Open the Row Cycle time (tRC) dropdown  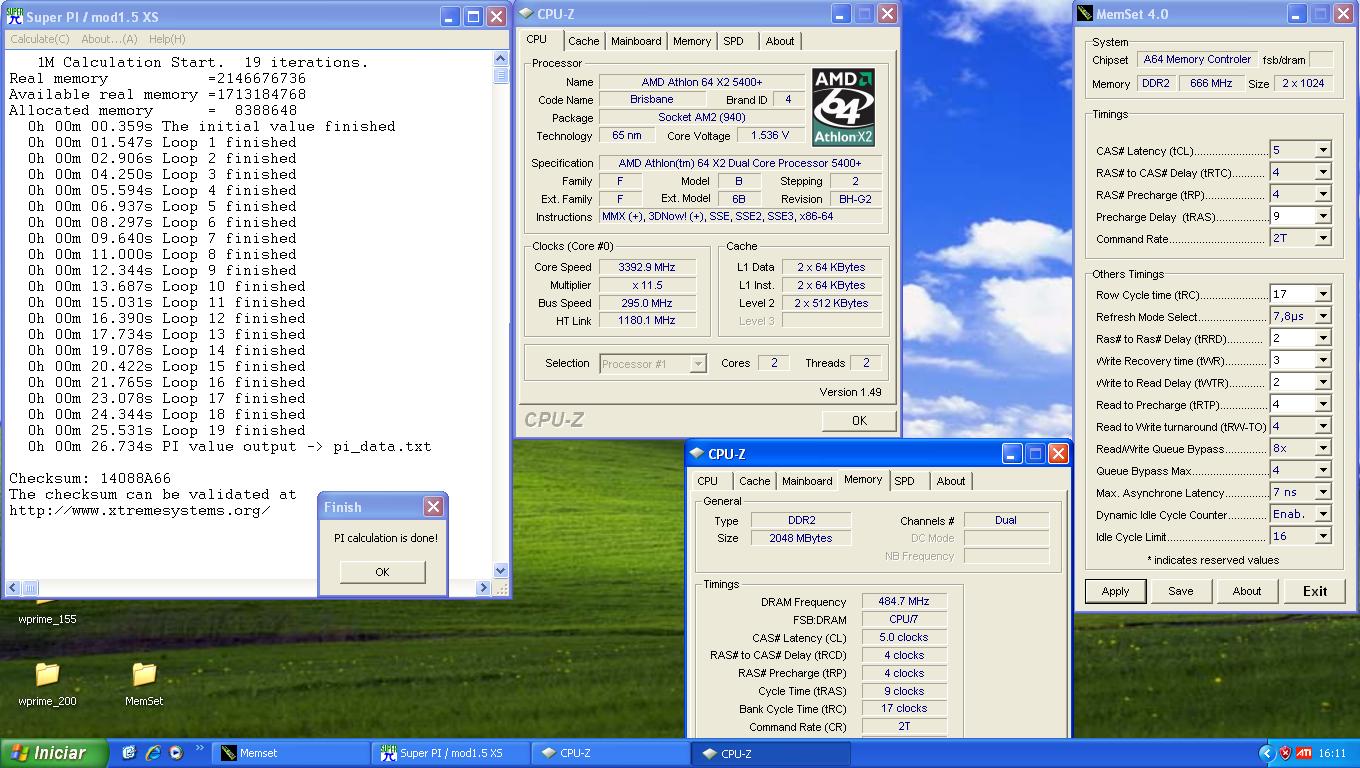pyautogui.click(x=1322, y=294)
